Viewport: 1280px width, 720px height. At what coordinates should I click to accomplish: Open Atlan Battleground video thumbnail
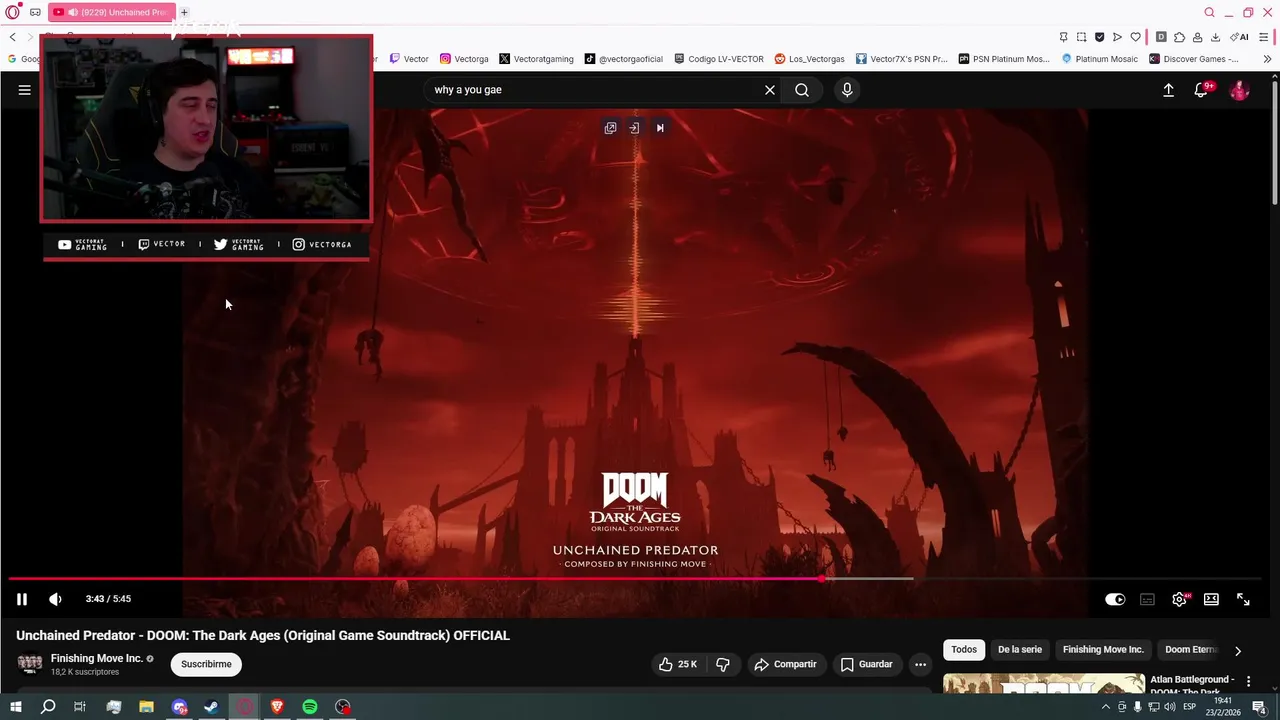pyautogui.click(x=1044, y=683)
